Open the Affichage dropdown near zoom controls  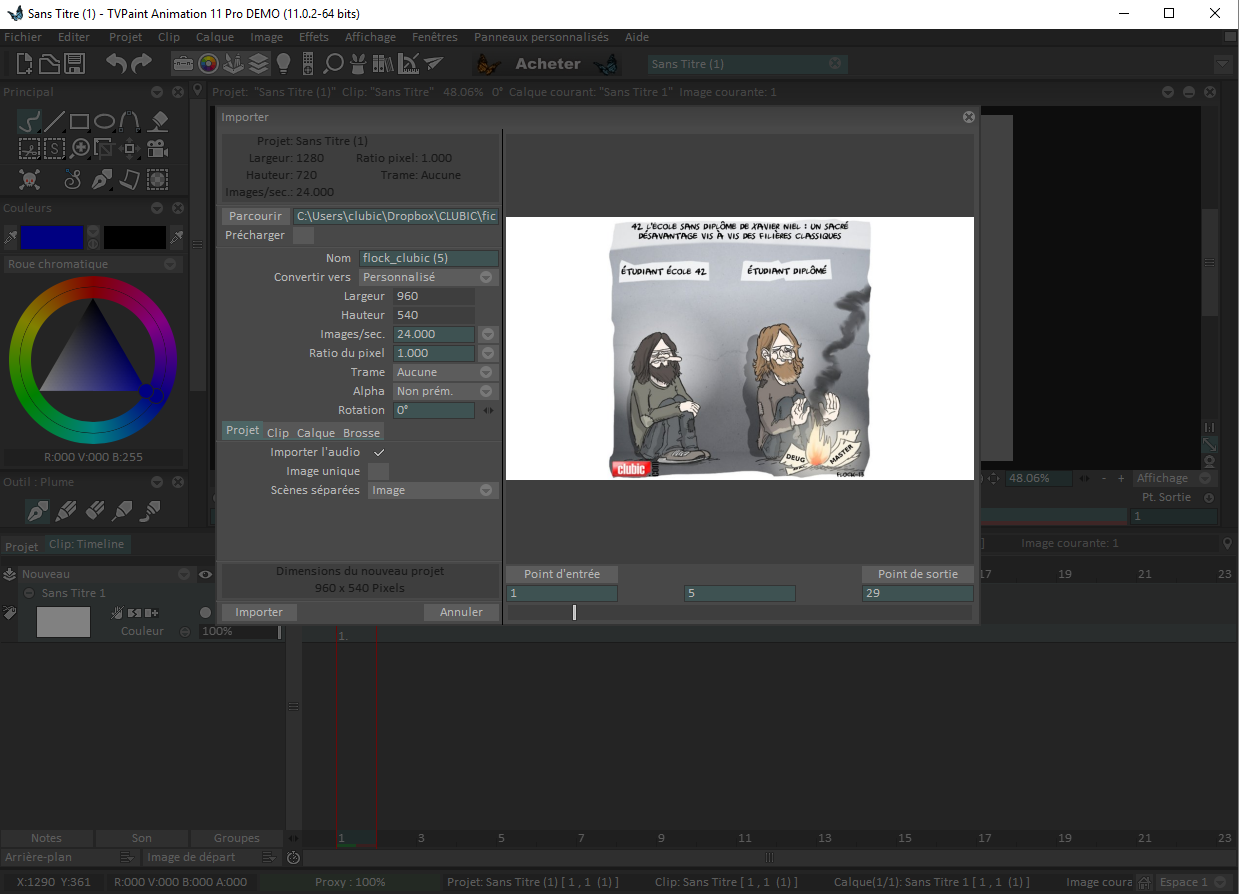click(1173, 478)
